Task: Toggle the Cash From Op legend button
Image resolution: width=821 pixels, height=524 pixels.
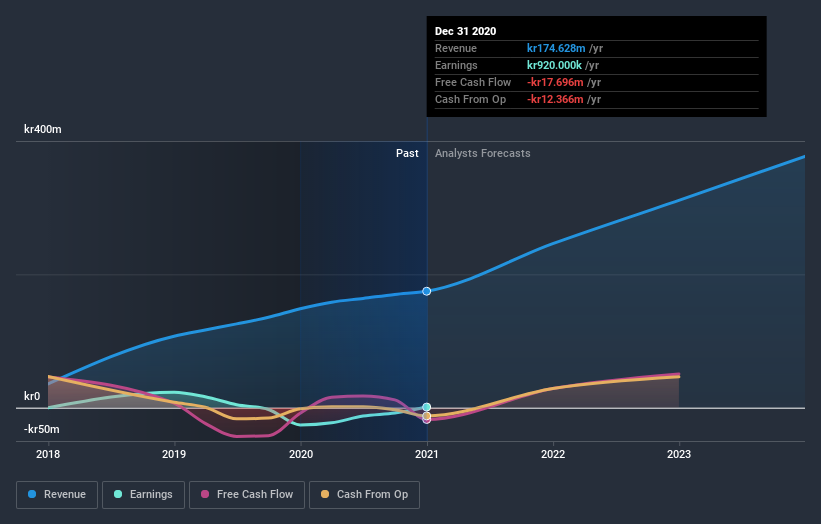Action: coord(364,495)
